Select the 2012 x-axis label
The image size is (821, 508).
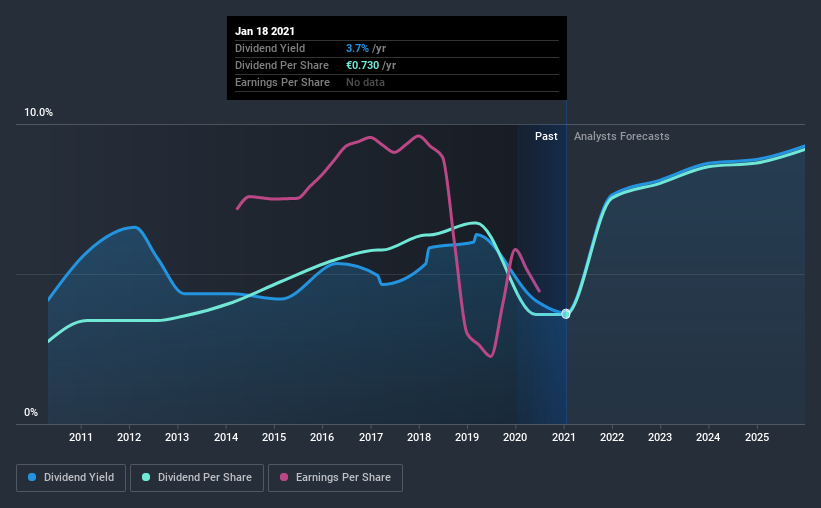129,437
